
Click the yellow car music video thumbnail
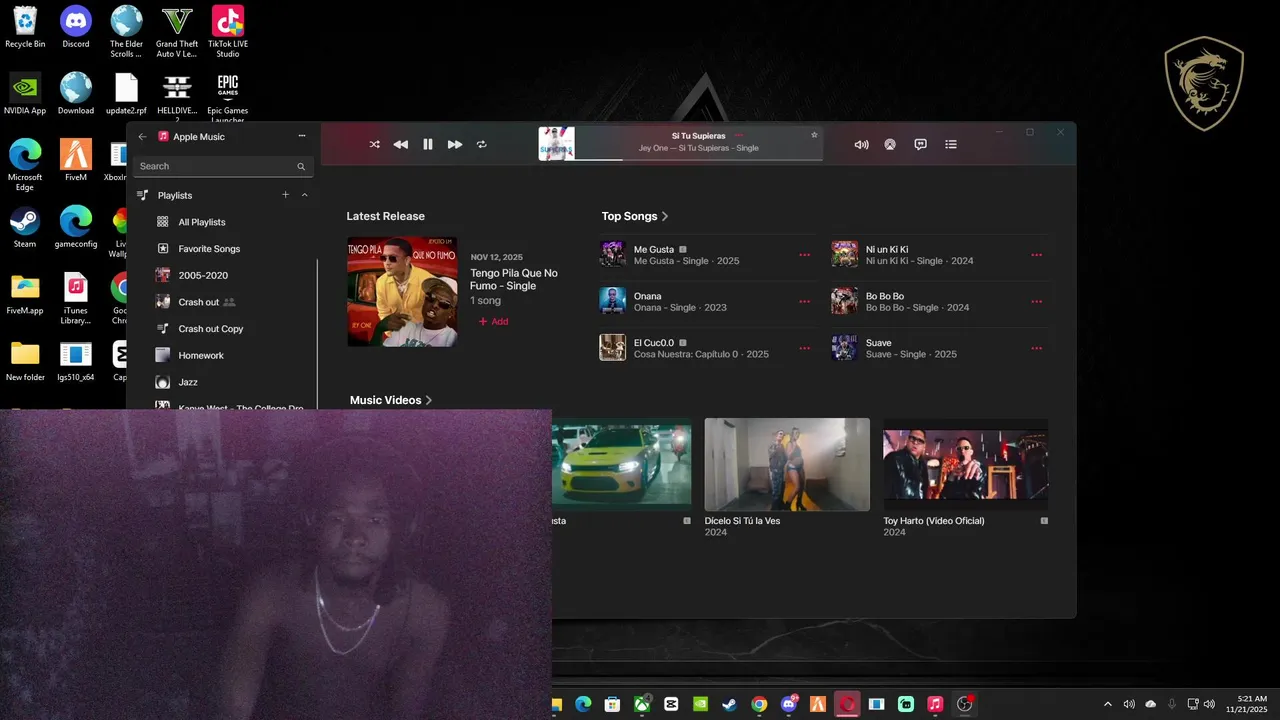[x=621, y=464]
